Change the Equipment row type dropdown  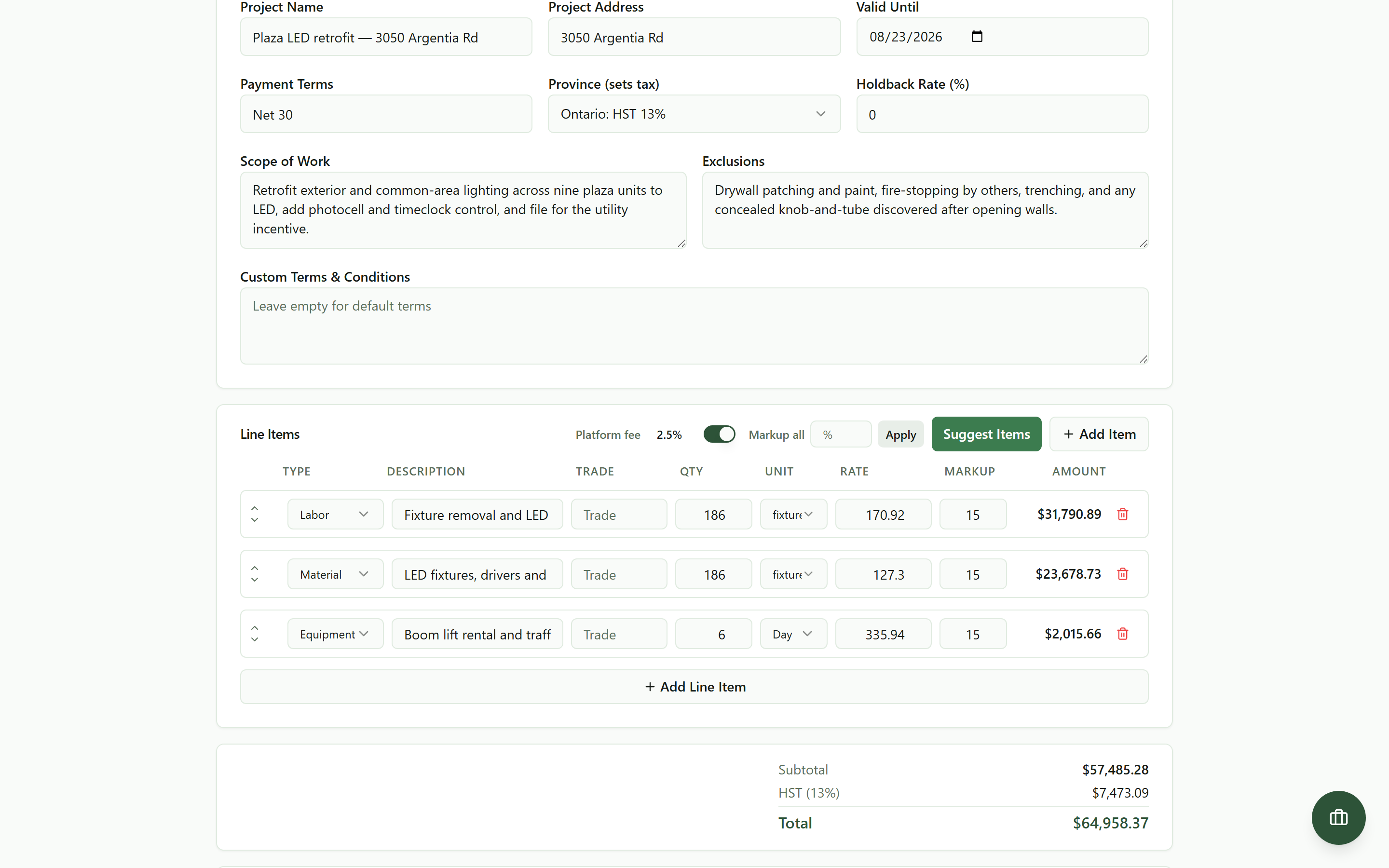coord(335,634)
